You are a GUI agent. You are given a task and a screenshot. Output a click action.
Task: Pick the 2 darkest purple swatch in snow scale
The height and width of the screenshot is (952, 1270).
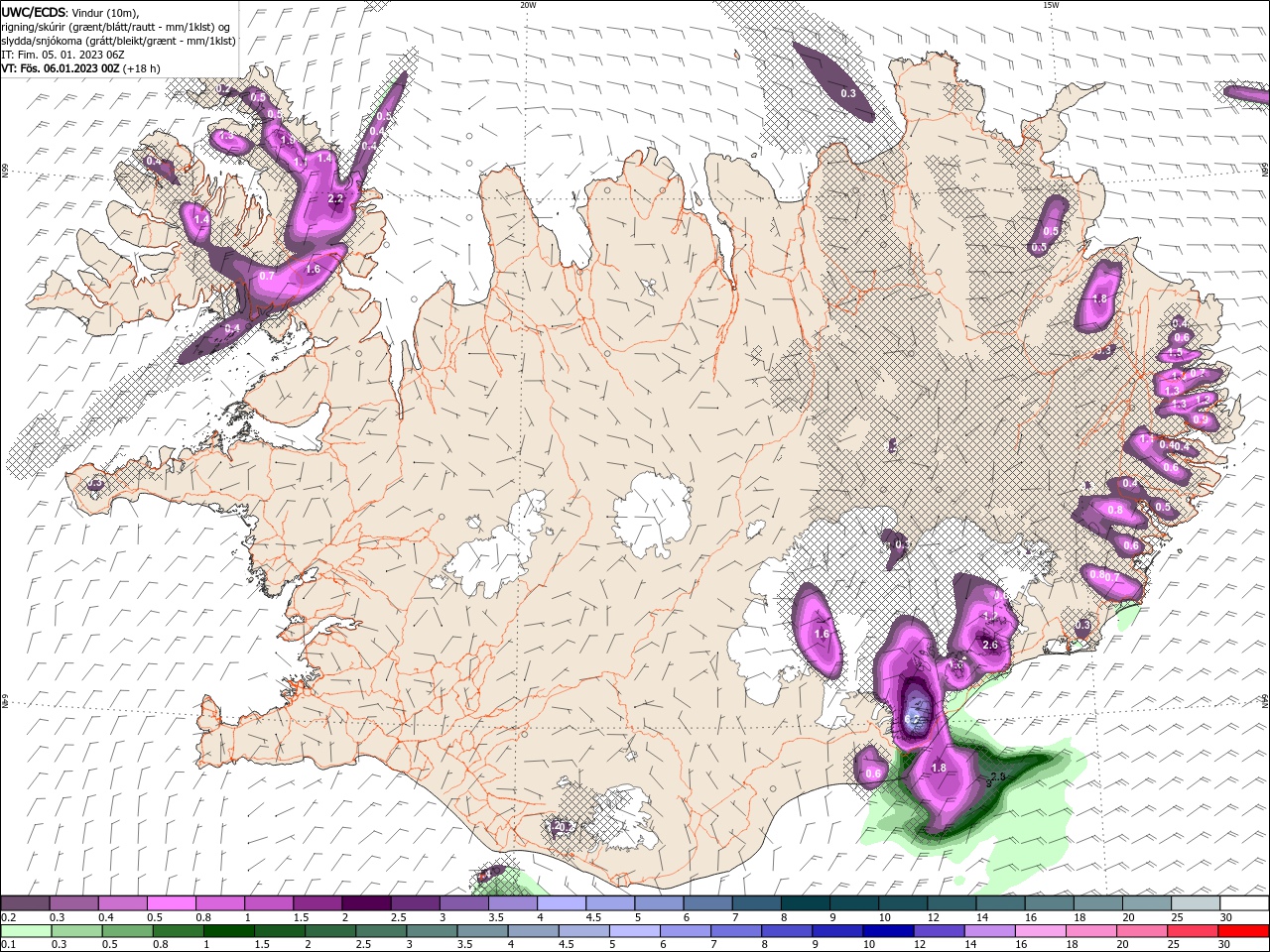tap(366, 903)
